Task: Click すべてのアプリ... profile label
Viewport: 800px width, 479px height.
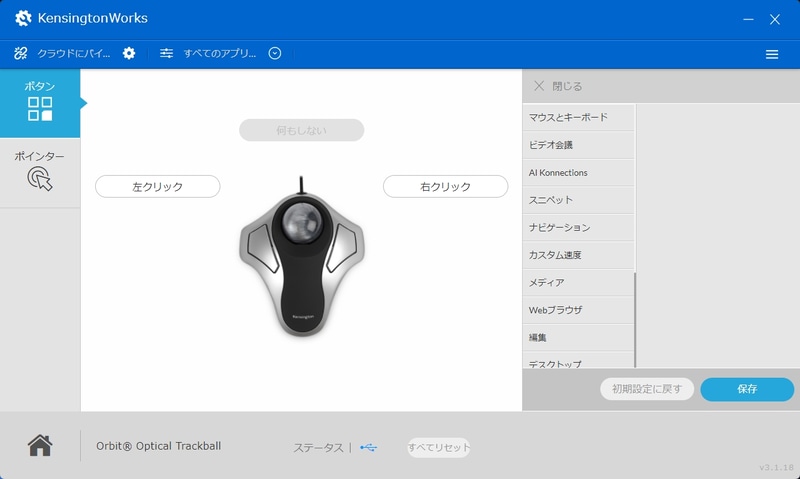Action: click(220, 53)
